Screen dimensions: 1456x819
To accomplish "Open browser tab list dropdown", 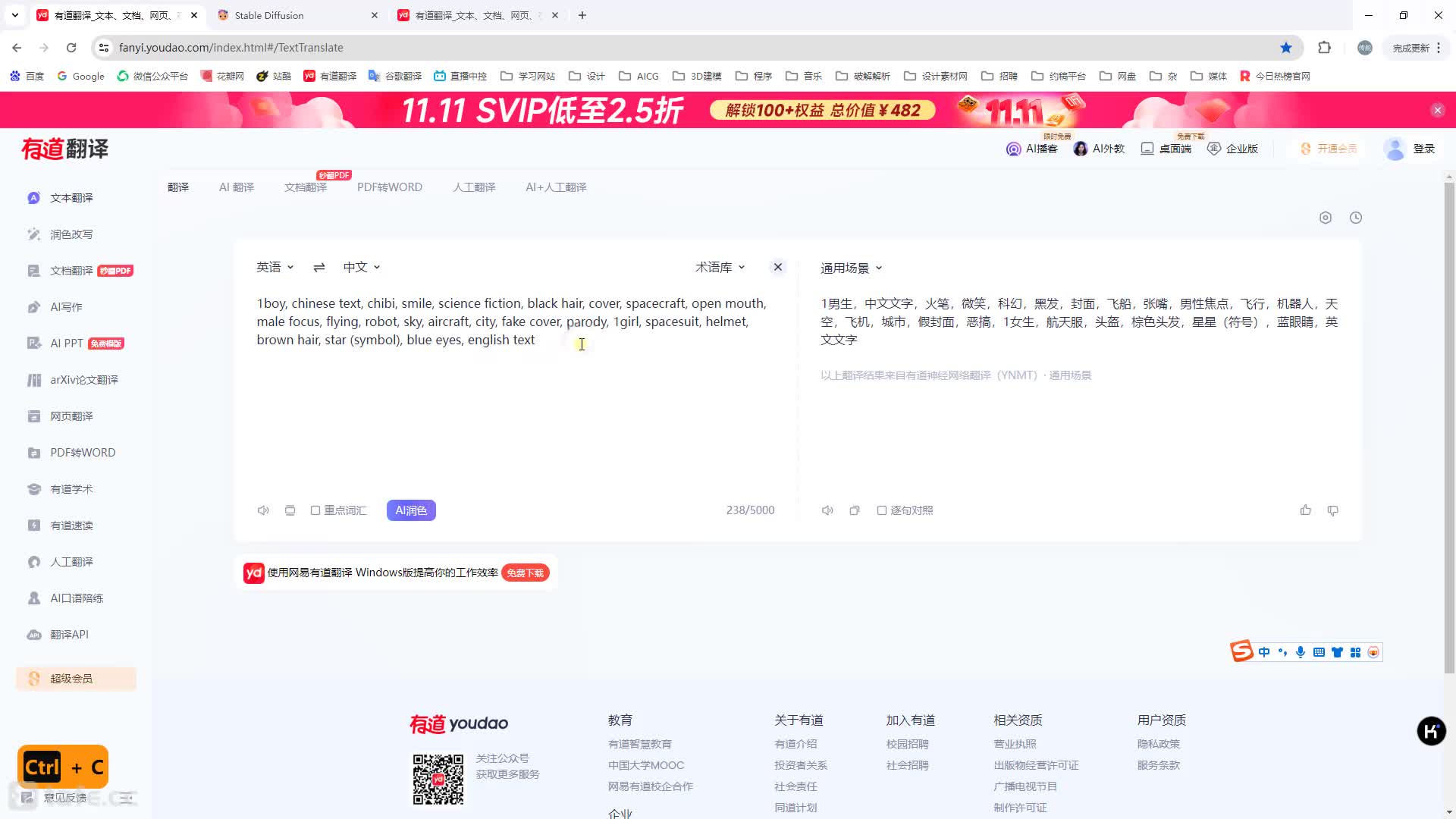I will coord(14,15).
